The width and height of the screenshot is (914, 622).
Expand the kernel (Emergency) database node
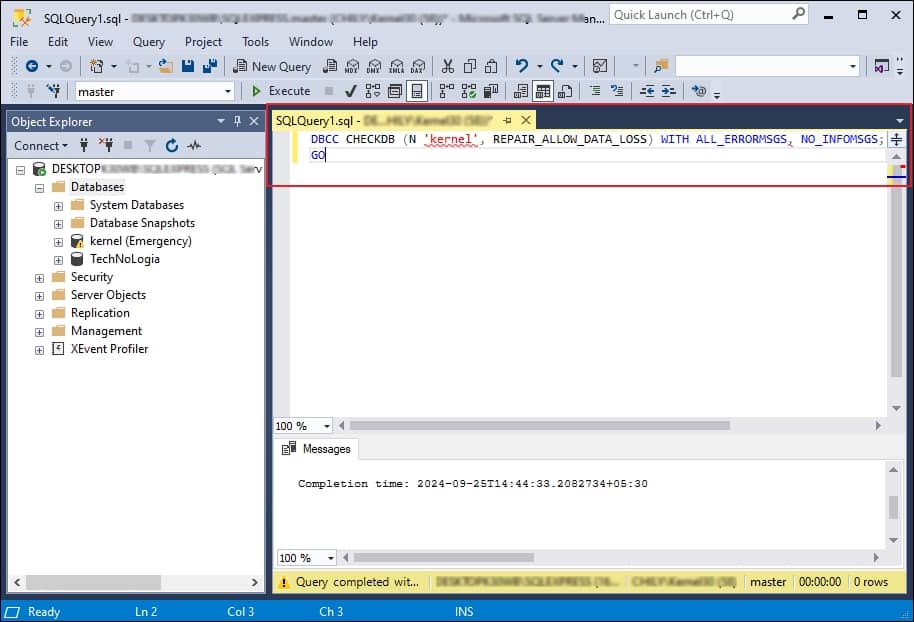click(x=58, y=242)
